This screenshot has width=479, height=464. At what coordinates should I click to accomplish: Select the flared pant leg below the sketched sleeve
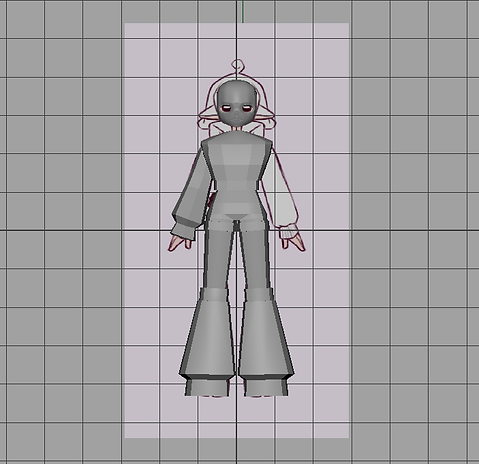click(x=266, y=337)
